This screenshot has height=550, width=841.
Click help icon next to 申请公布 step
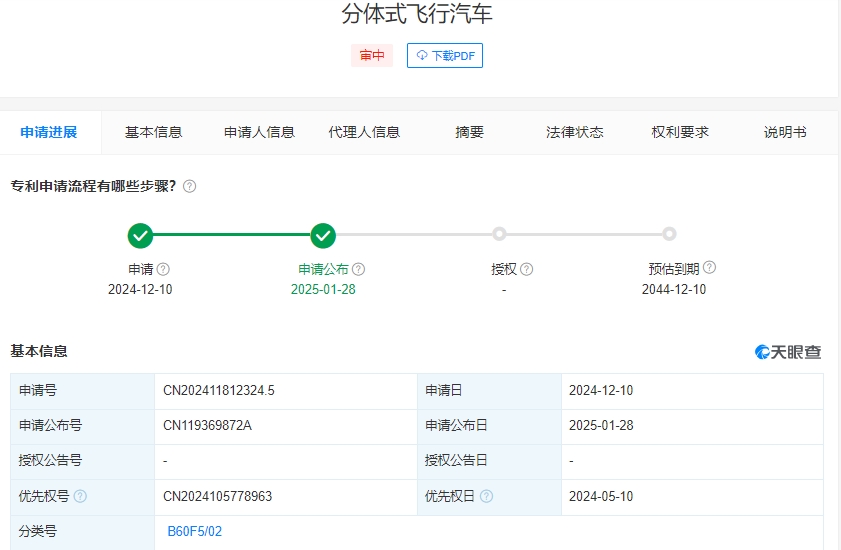(358, 269)
